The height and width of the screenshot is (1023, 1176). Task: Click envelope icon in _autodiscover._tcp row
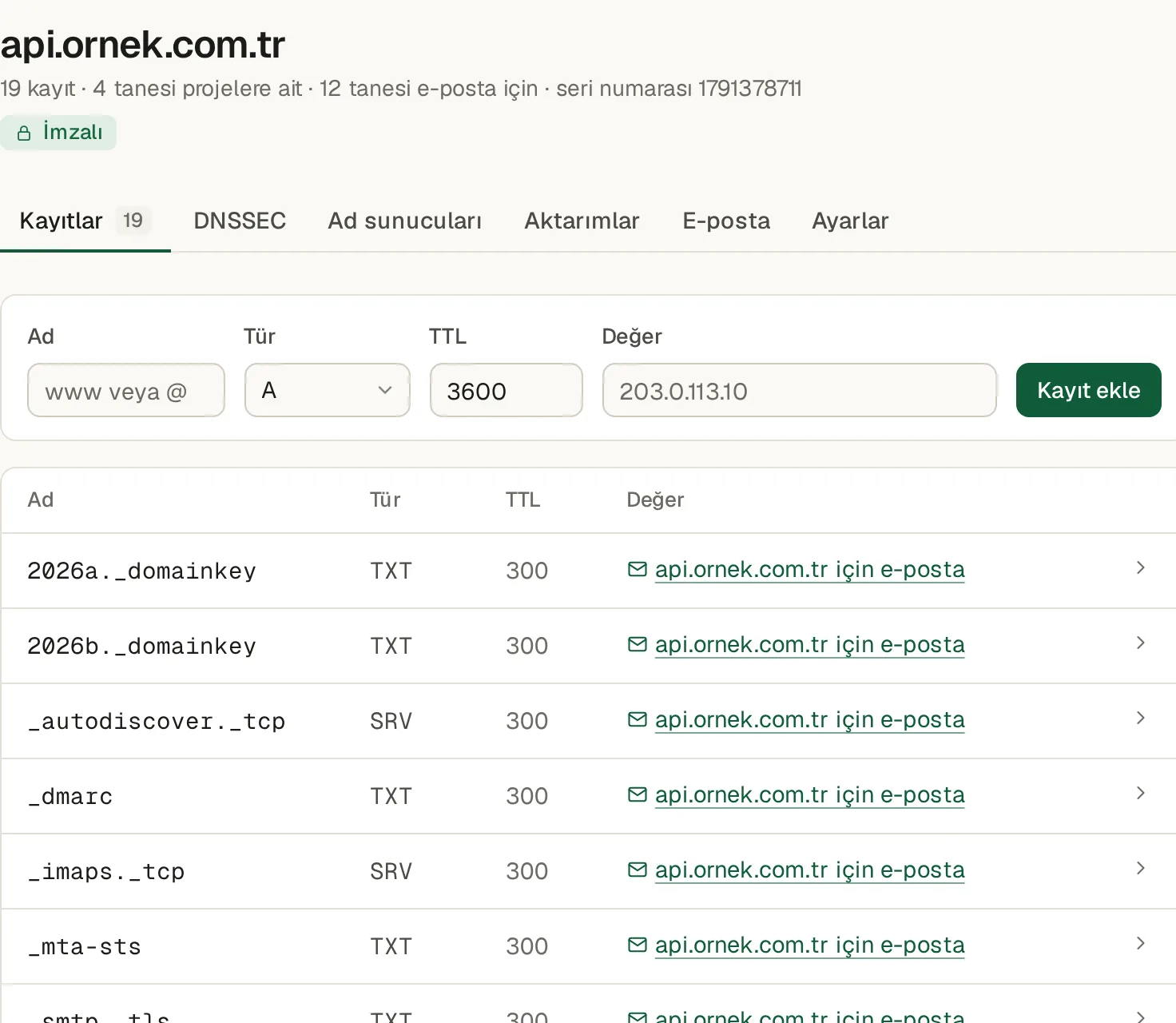(638, 719)
